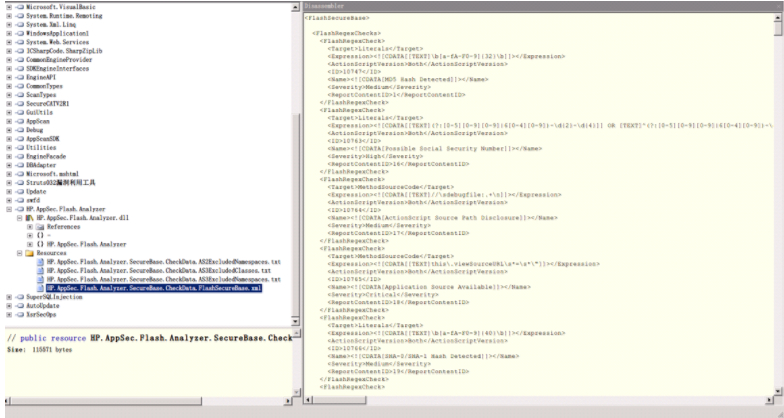Click the AppScanSDK assembly icon
The width and height of the screenshot is (784, 418).
(x=20, y=138)
